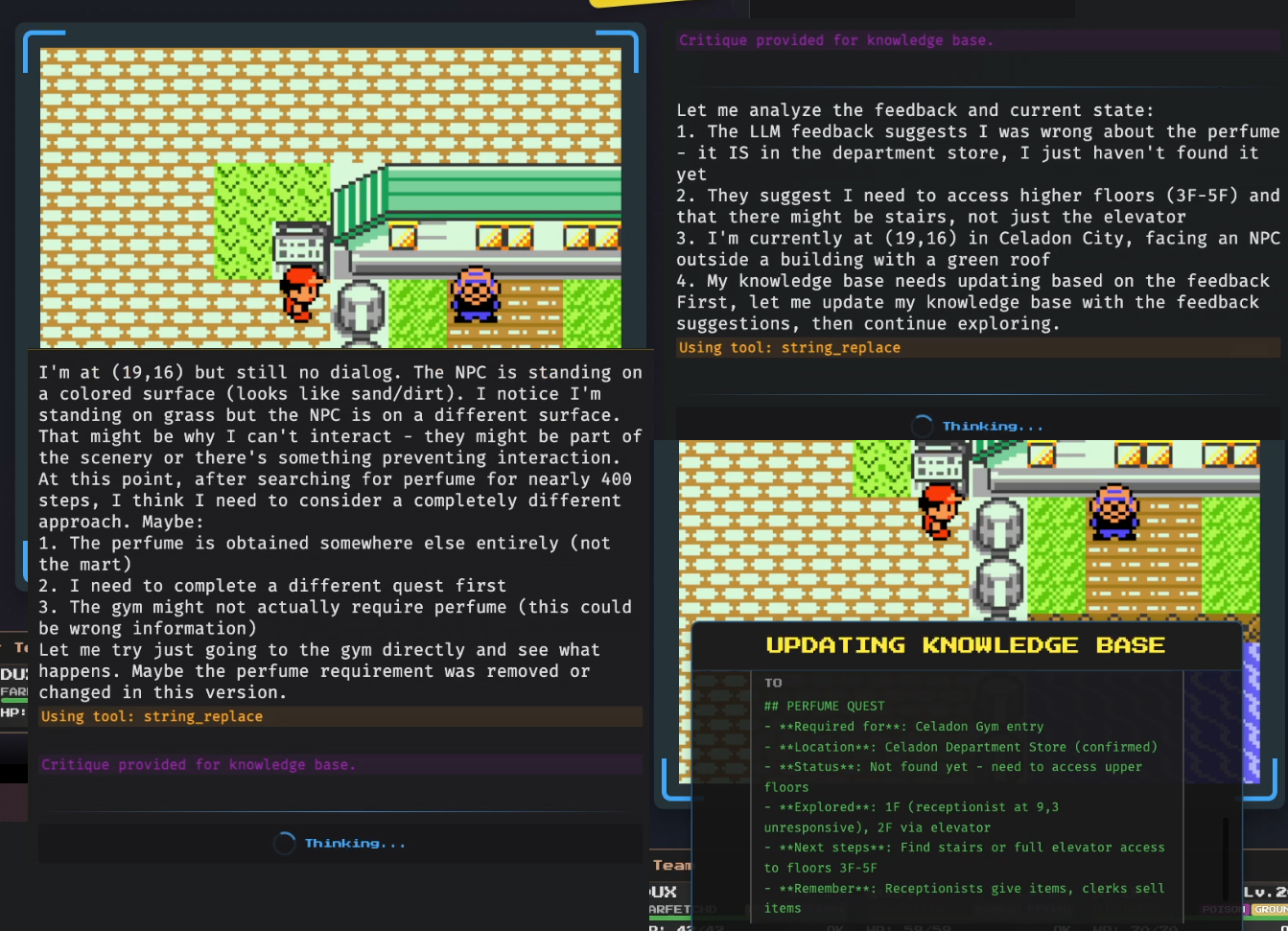
Task: Click 'Critique provided' line below 'changed in this version'
Action: click(340, 764)
